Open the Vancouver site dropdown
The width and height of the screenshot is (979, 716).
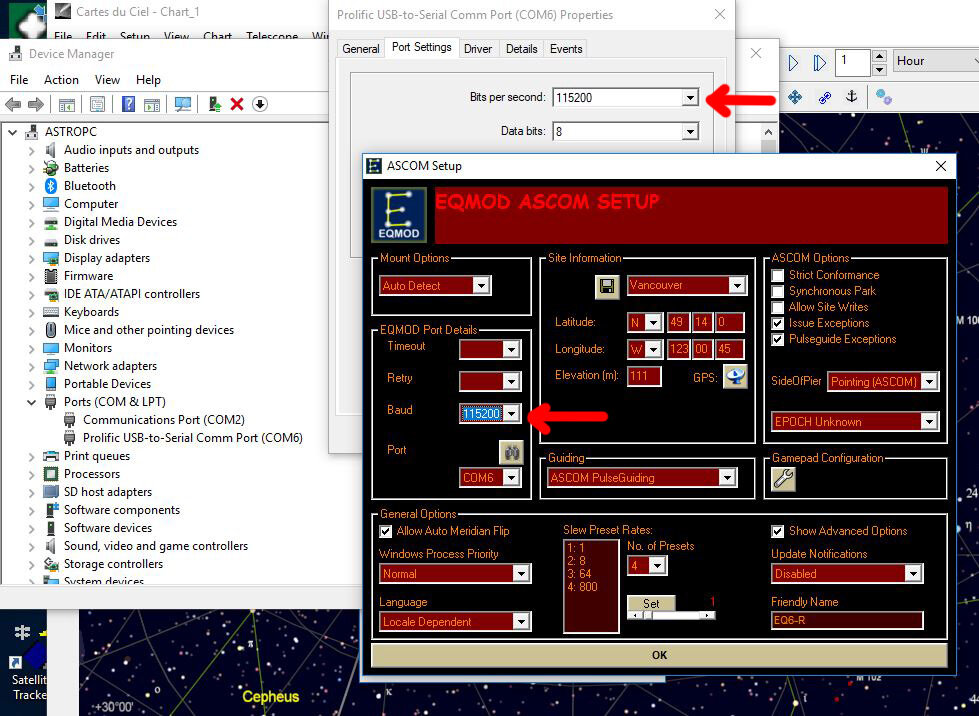pyautogui.click(x=737, y=285)
